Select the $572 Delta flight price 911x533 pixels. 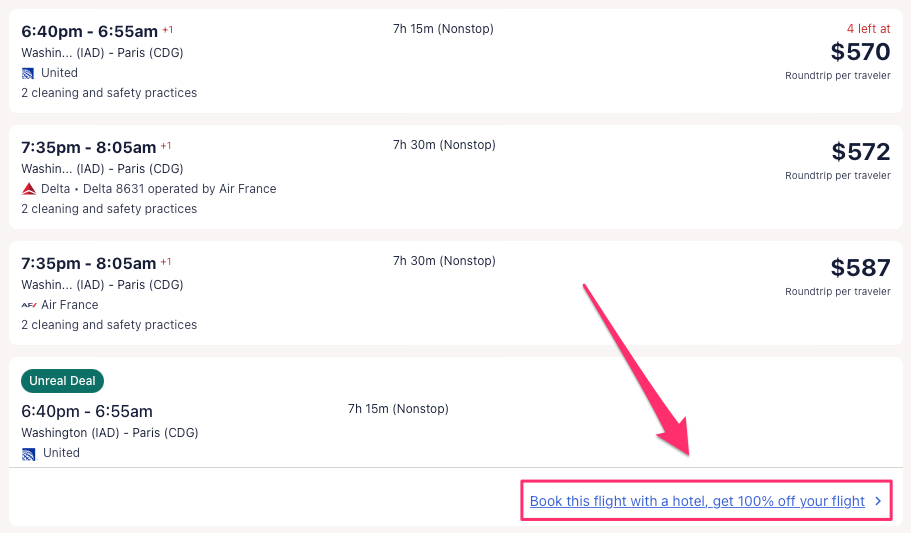(860, 152)
